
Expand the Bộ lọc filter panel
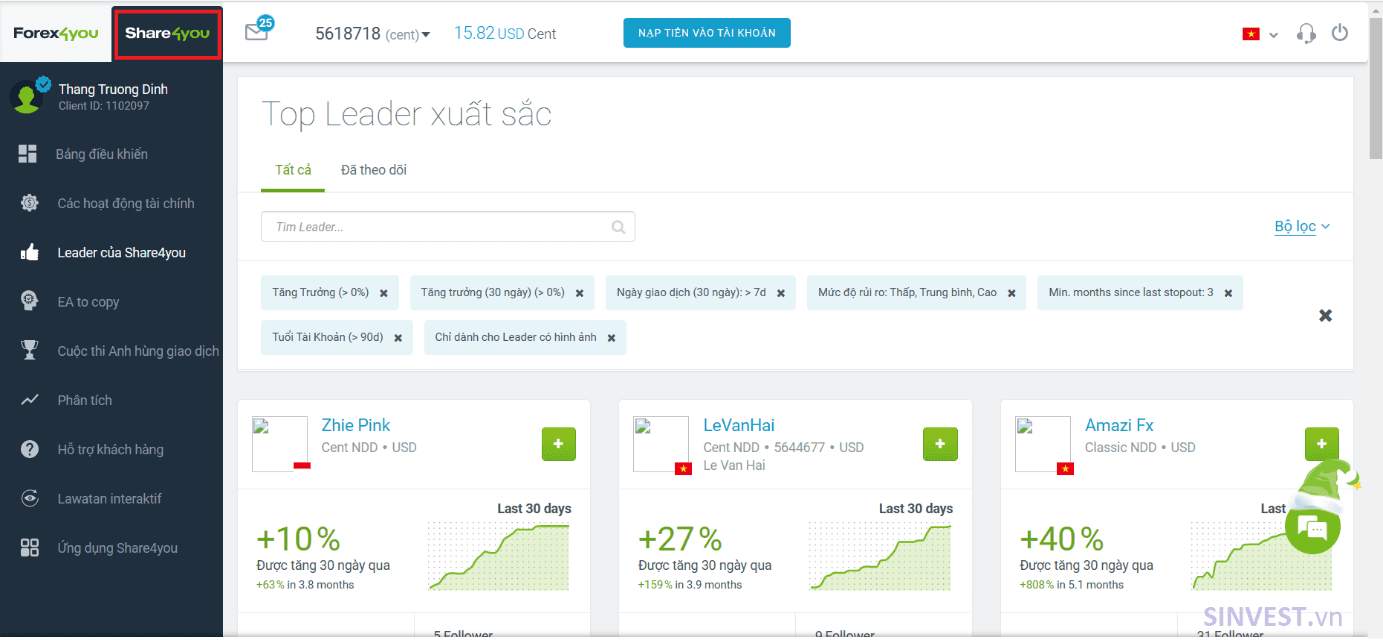coord(1302,227)
